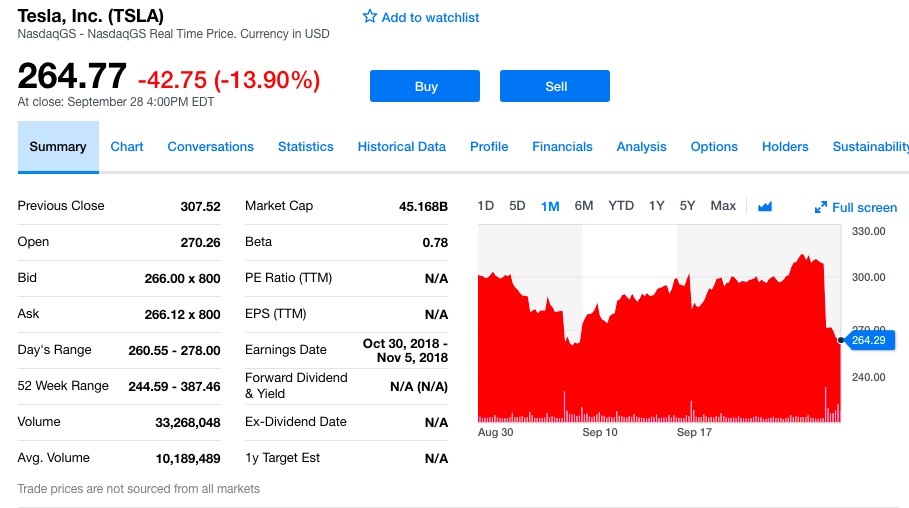This screenshot has width=909, height=508.
Task: Click the watchlist star icon
Action: (370, 16)
